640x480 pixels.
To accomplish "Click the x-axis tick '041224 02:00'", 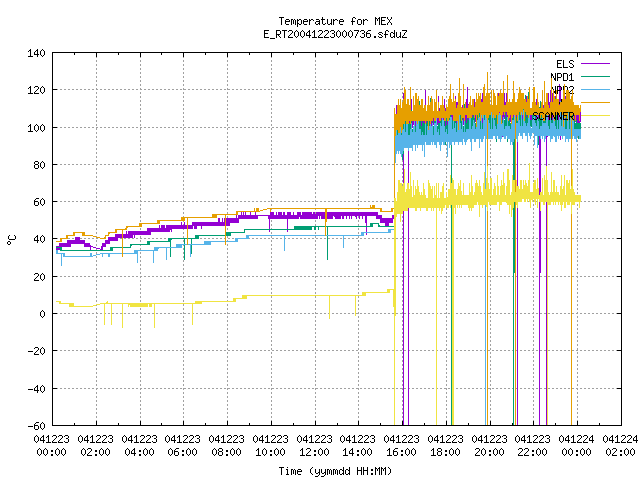I will coord(621,446).
